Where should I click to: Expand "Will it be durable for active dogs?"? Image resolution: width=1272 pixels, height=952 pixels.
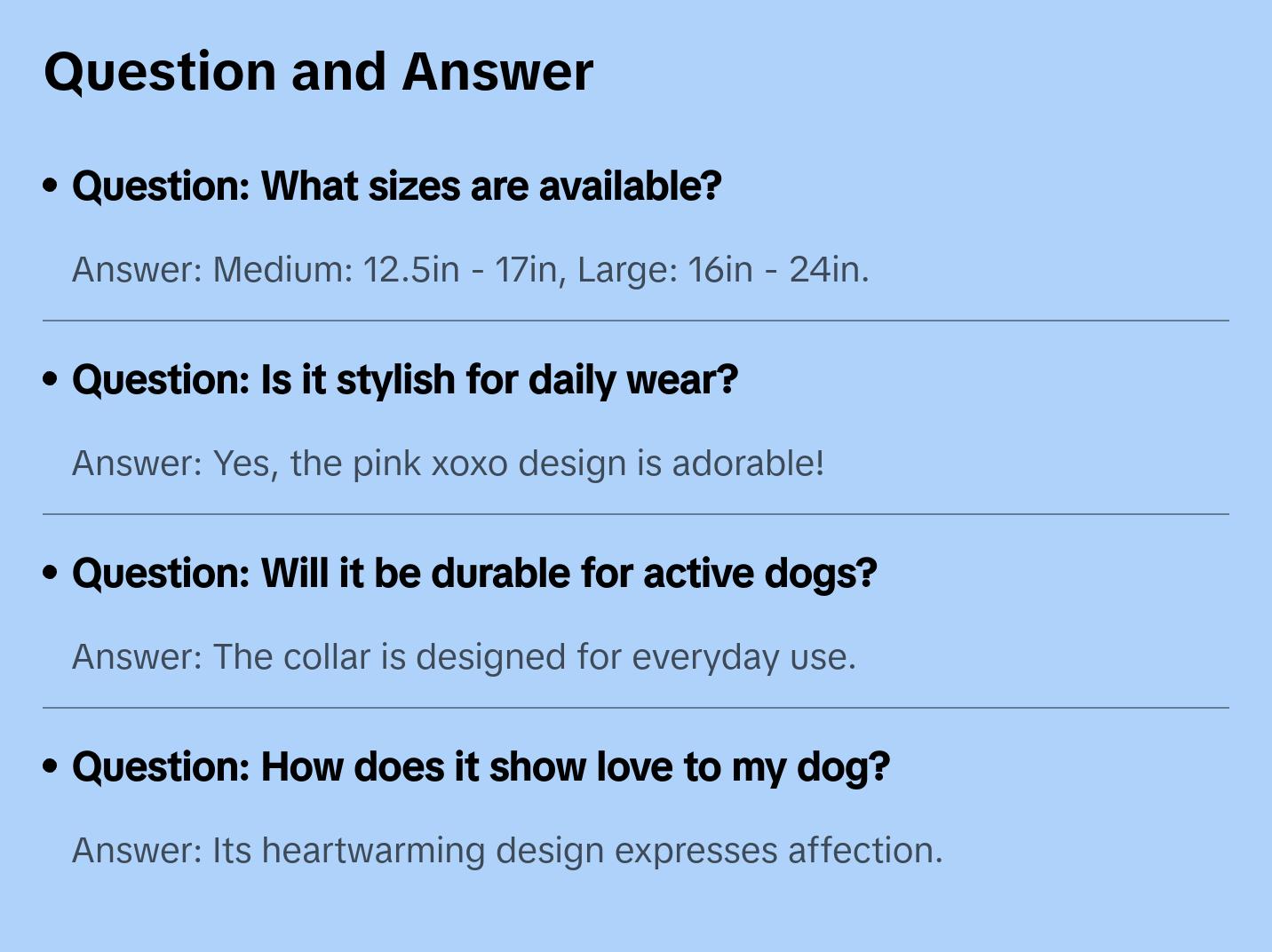[x=474, y=573]
